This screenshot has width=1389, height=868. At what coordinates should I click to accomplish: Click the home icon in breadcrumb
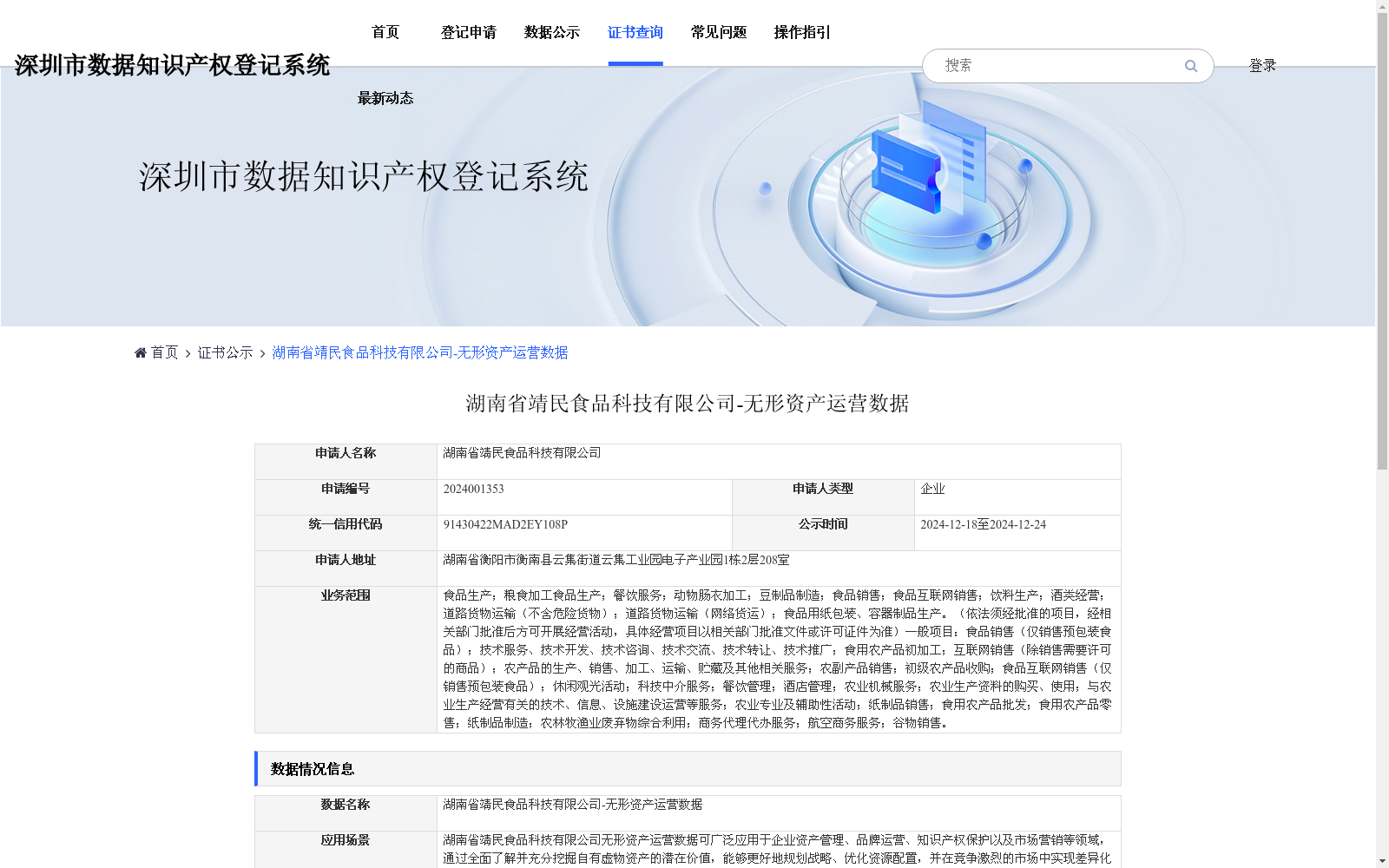[141, 352]
